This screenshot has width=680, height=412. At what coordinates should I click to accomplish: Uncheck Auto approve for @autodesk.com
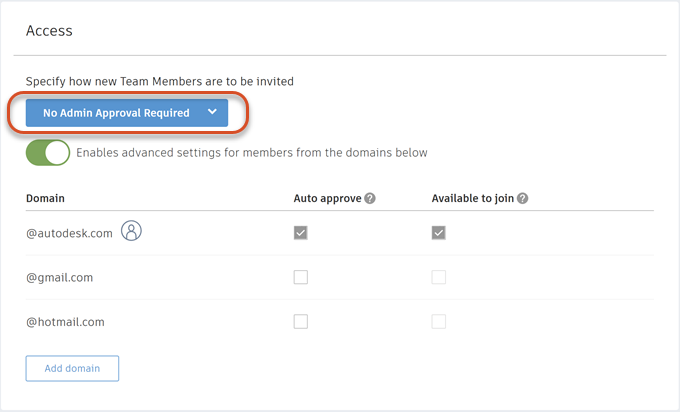[301, 233]
